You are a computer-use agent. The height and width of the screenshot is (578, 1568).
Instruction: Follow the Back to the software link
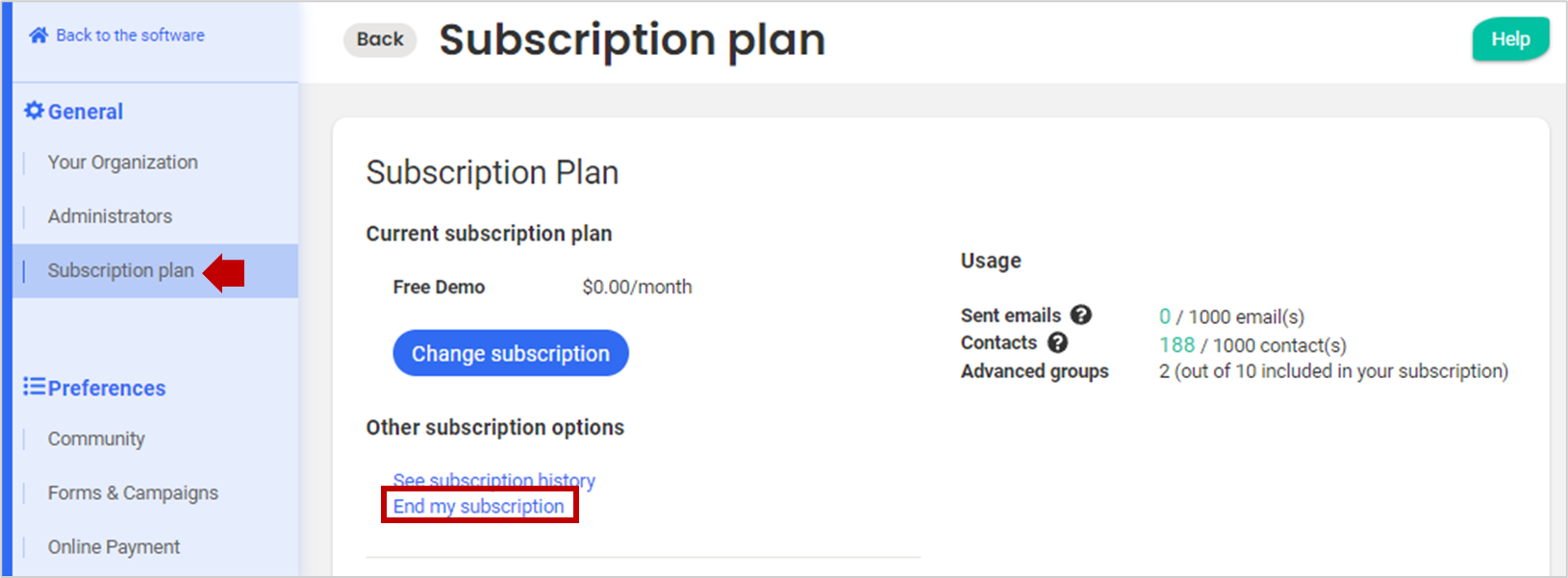coord(130,36)
